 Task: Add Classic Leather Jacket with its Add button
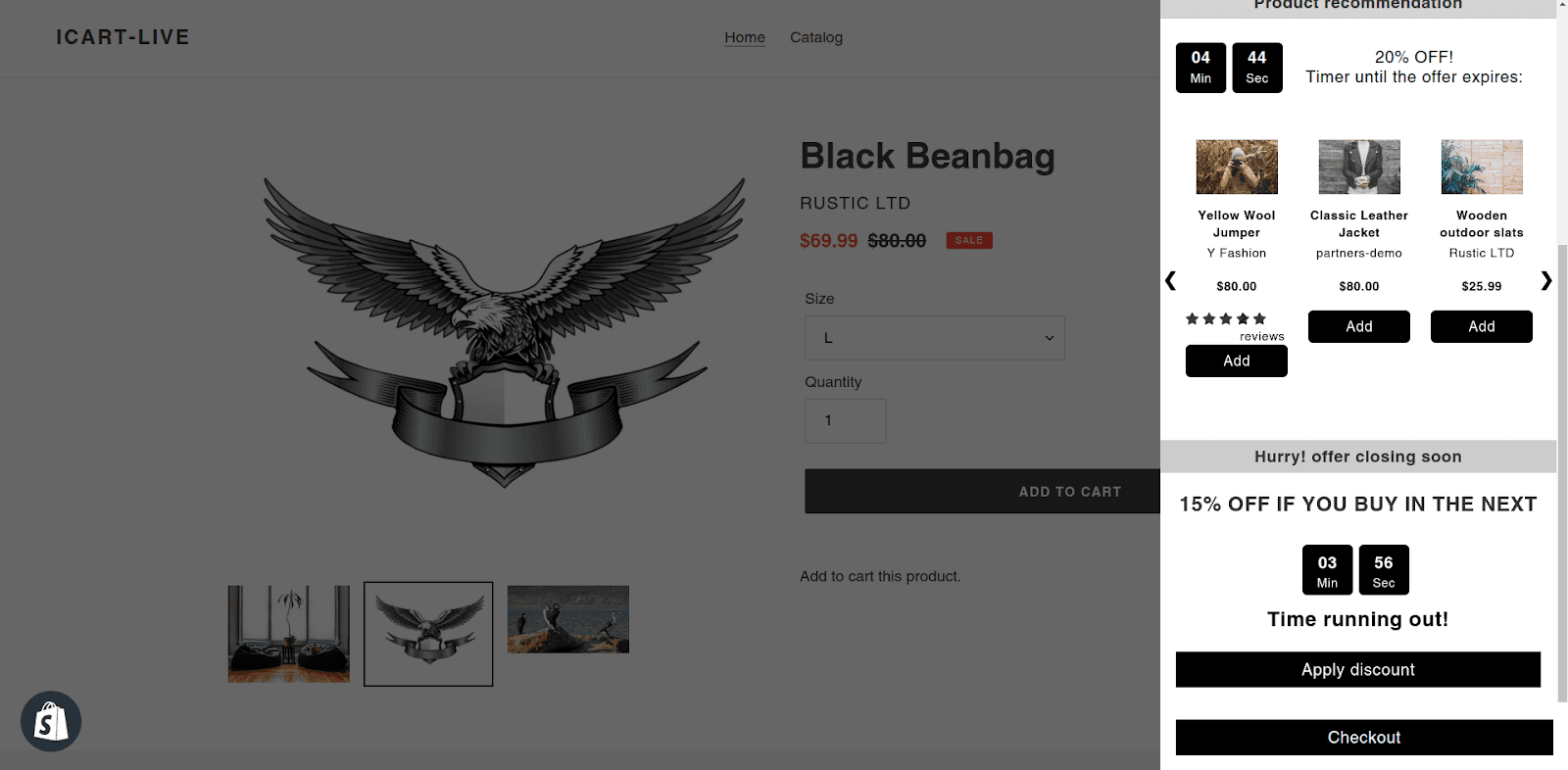point(1359,326)
